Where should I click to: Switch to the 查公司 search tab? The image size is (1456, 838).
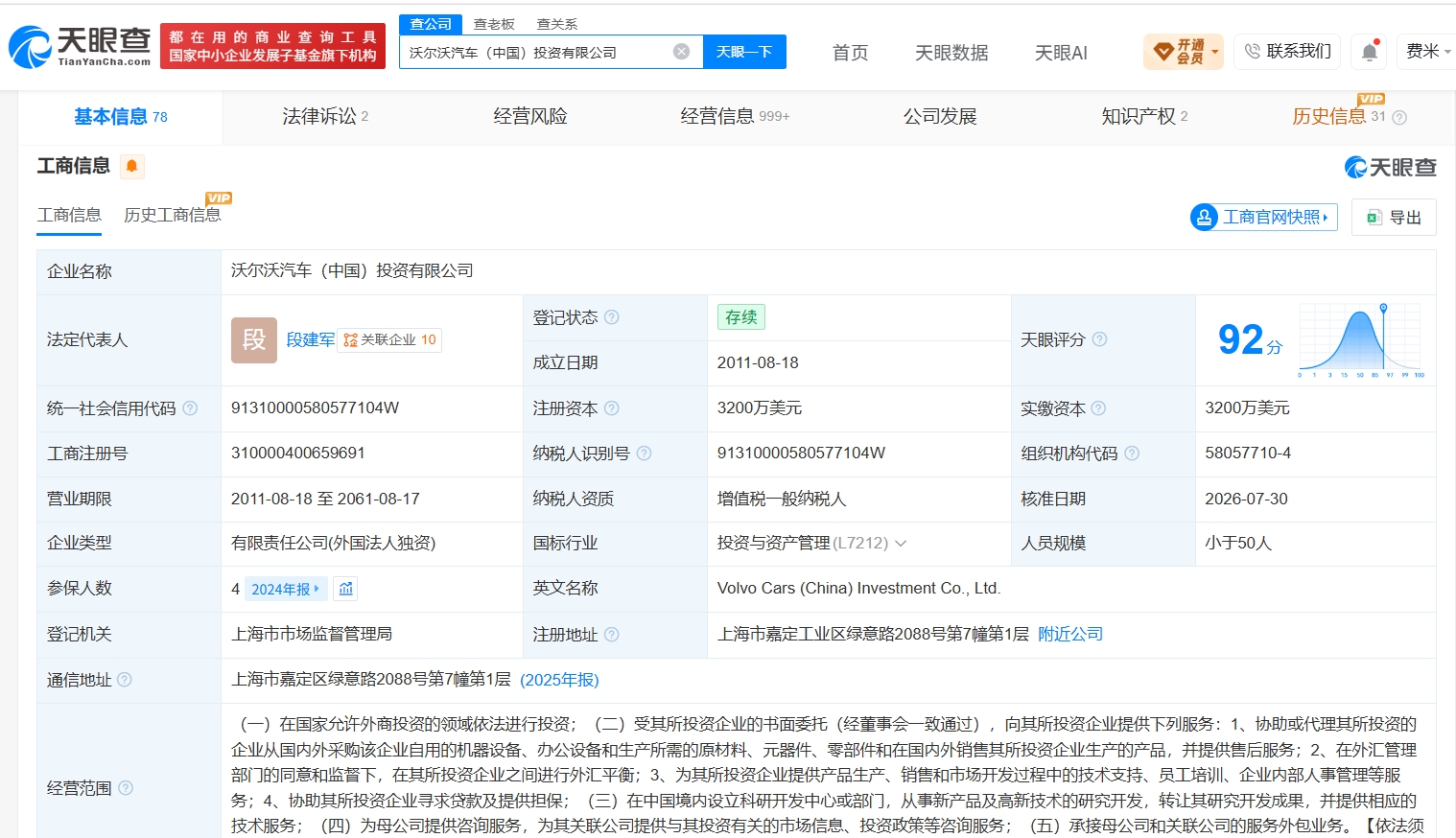[x=431, y=24]
